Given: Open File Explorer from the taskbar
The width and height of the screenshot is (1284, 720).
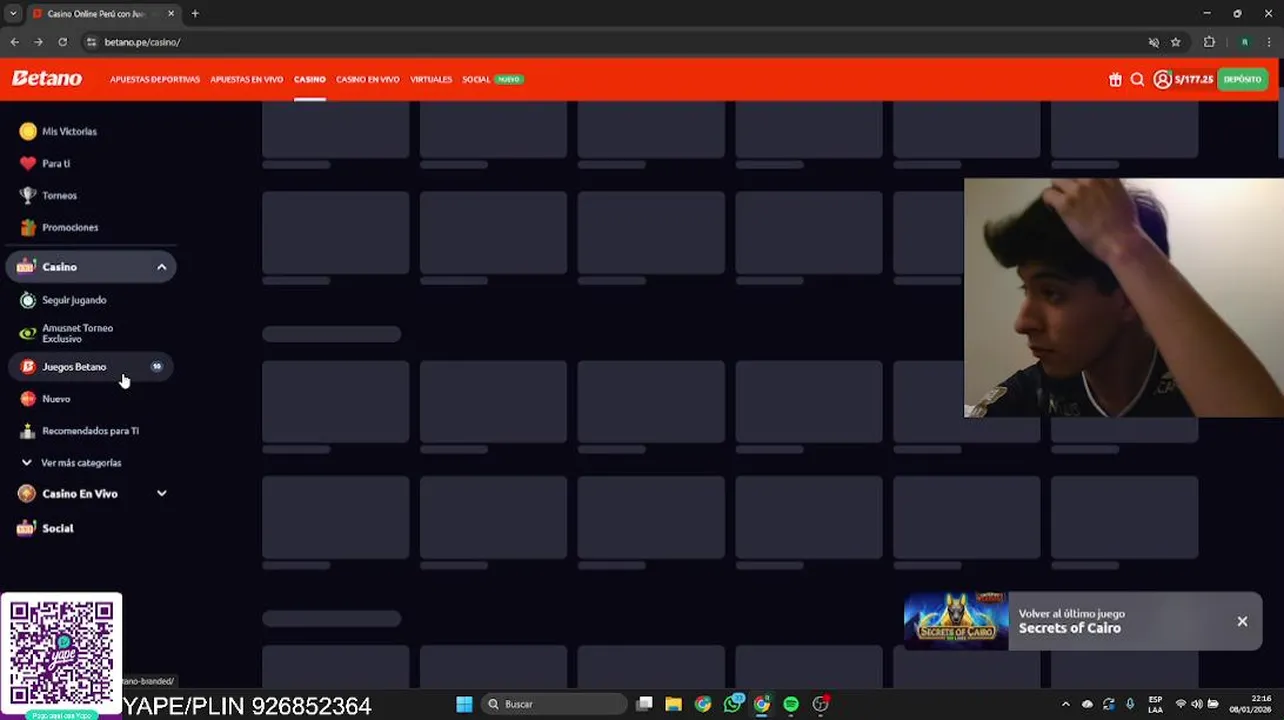Looking at the screenshot, I should point(674,704).
